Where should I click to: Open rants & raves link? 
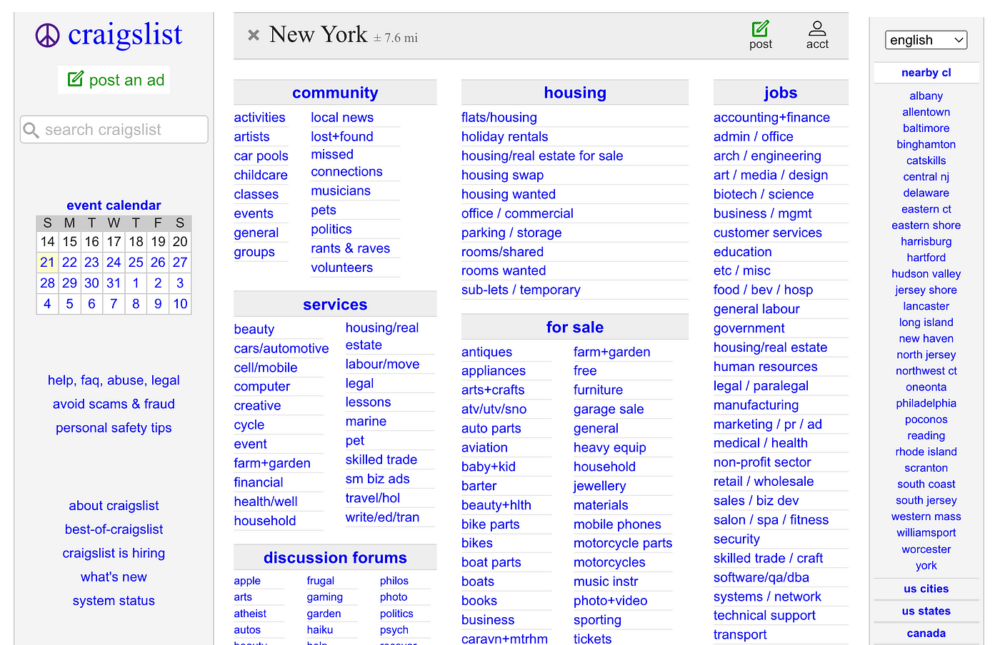[350, 248]
